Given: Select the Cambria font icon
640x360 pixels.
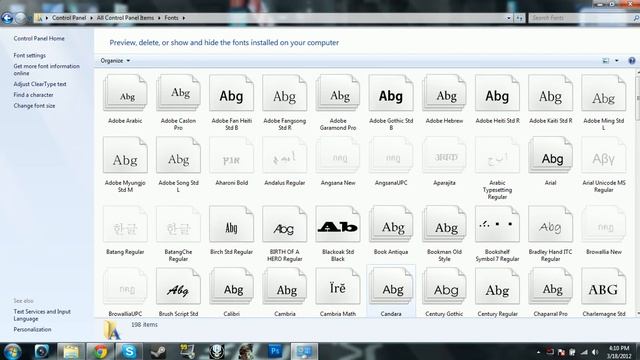Looking at the screenshot, I should tap(284, 287).
